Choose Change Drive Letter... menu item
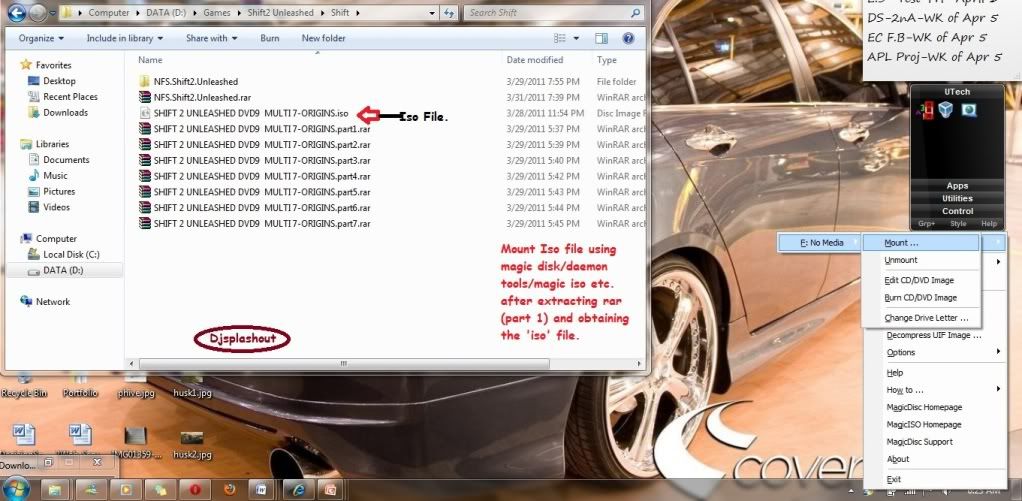Screen dimensions: 1022x501 pos(920,319)
